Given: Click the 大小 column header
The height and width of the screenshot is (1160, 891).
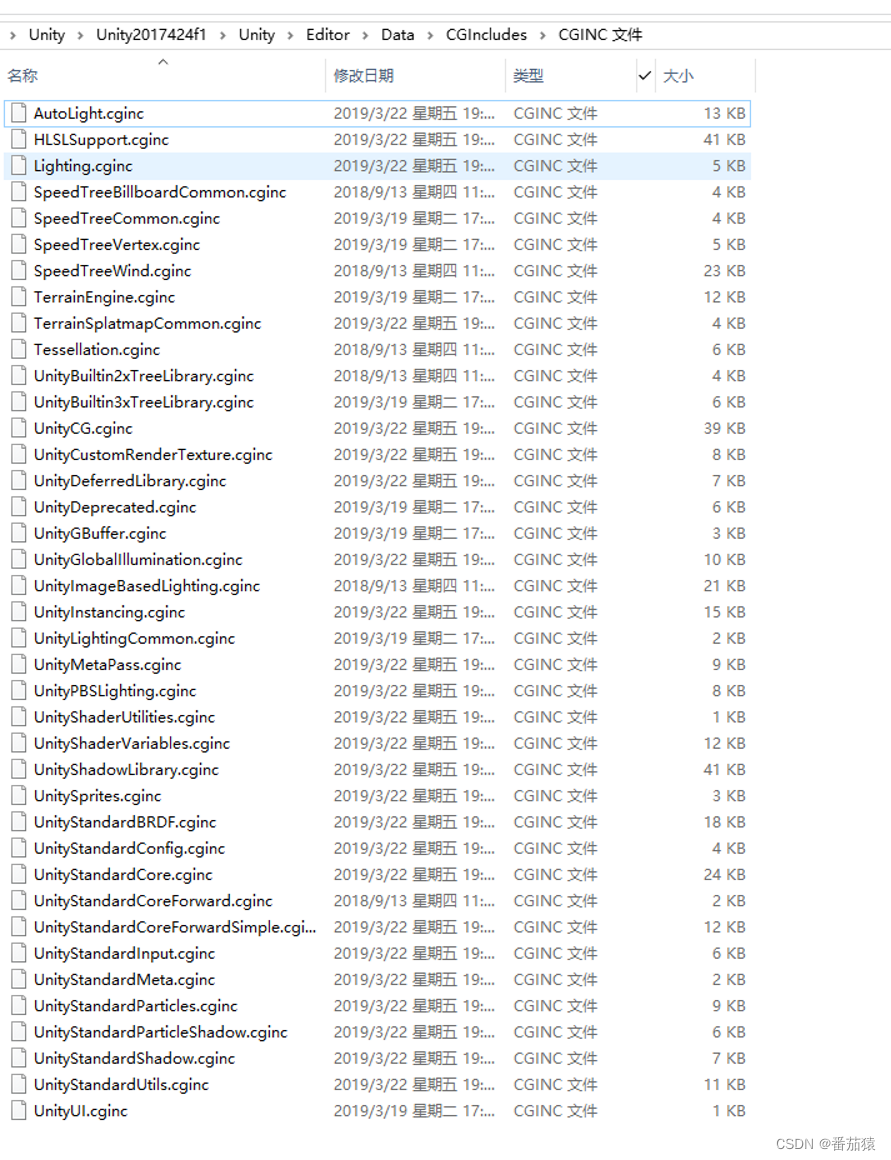Looking at the screenshot, I should coord(679,75).
